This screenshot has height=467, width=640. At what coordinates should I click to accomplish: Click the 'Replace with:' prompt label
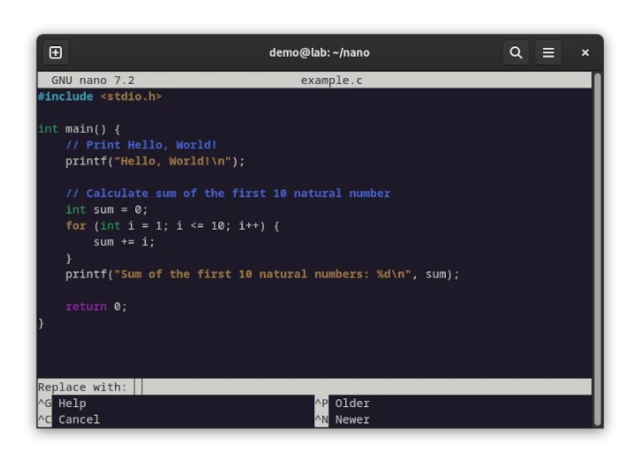click(x=82, y=387)
